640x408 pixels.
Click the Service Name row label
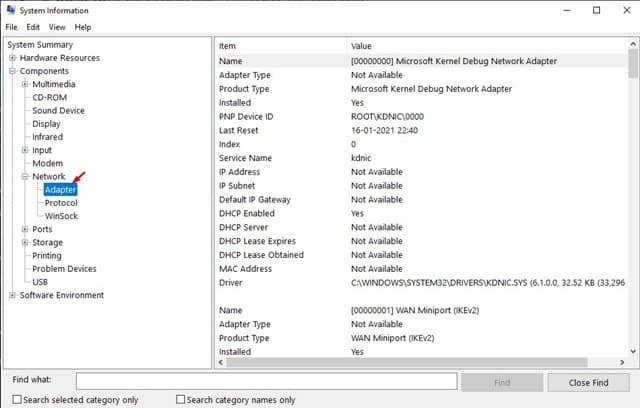[245, 158]
